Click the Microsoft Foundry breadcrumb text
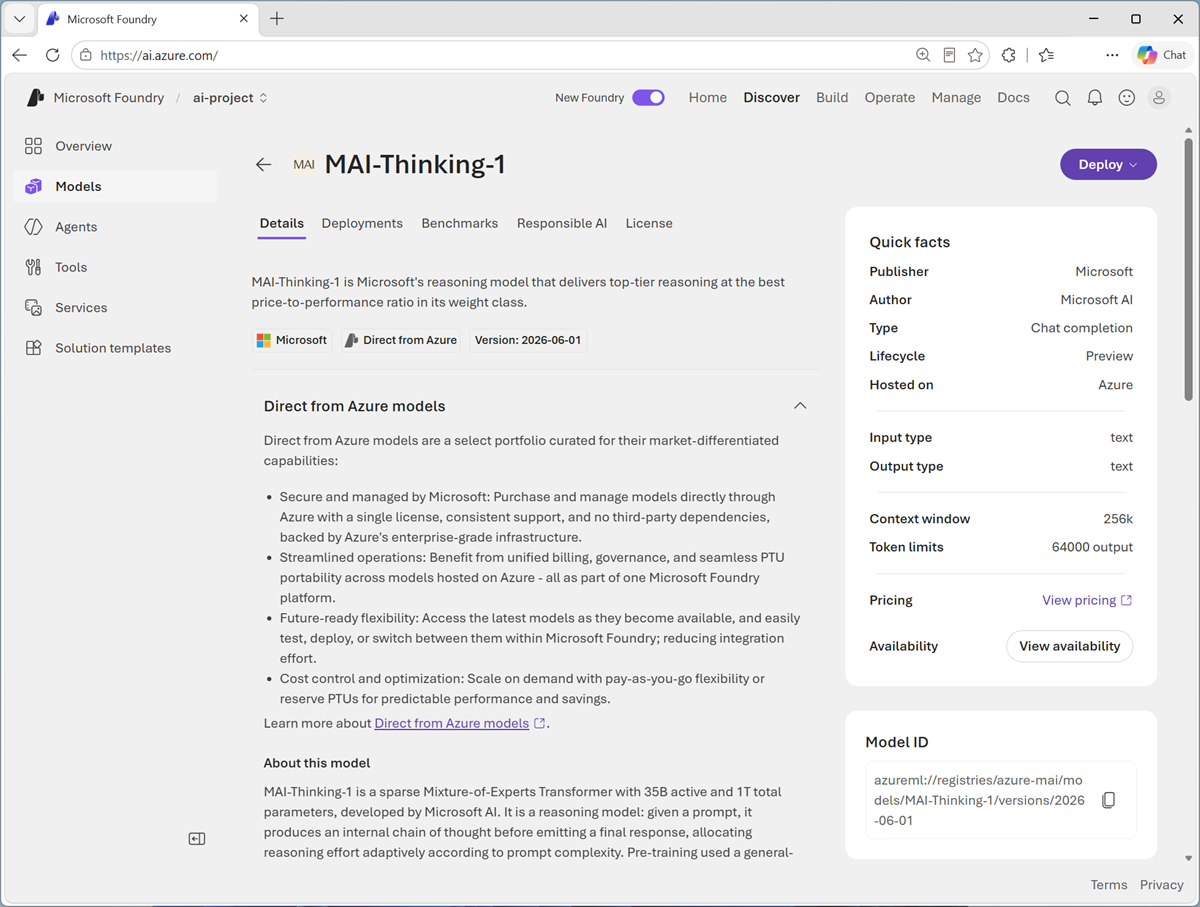Image resolution: width=1200 pixels, height=907 pixels. 109,98
